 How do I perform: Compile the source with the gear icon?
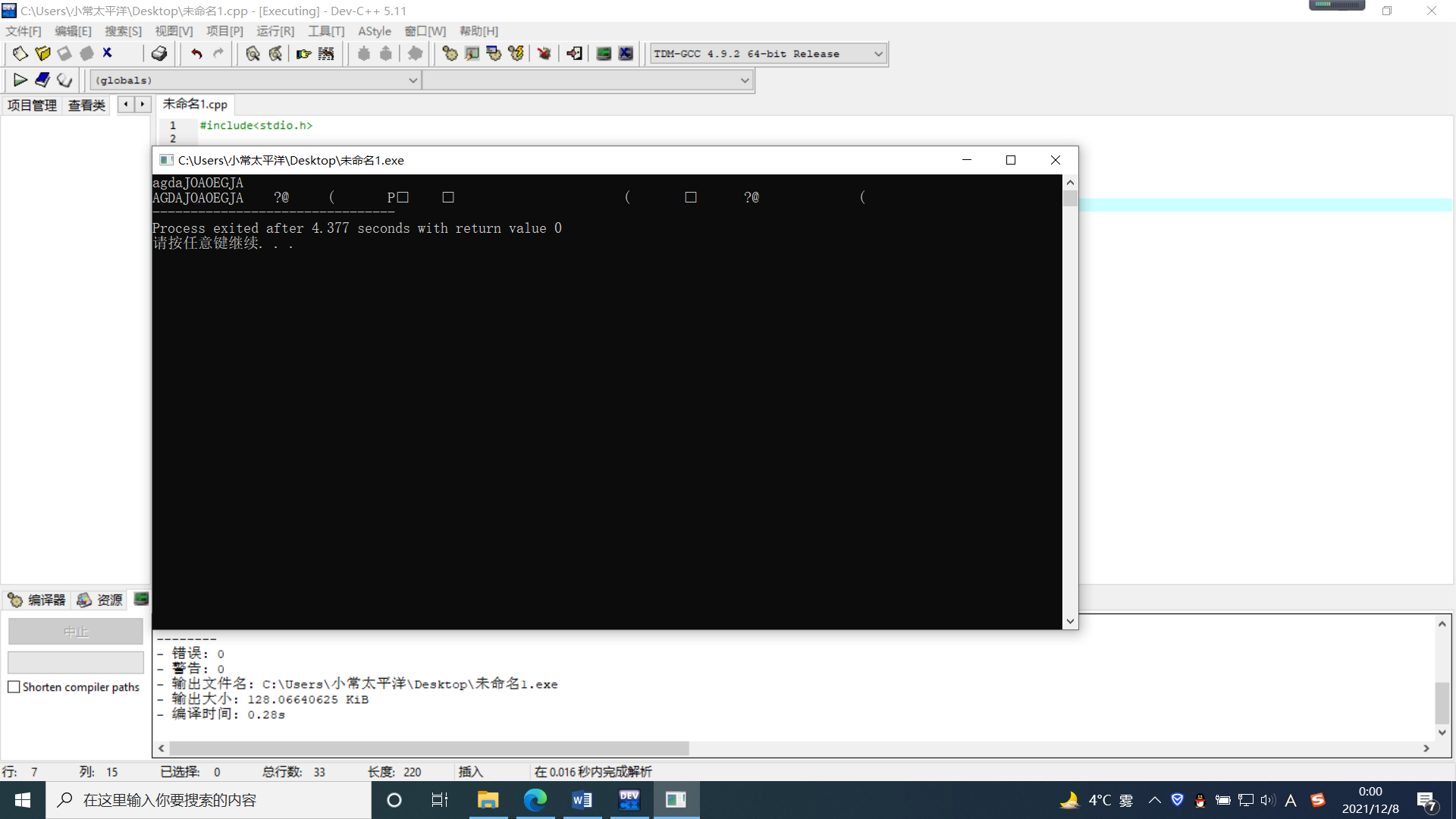pyautogui.click(x=450, y=53)
